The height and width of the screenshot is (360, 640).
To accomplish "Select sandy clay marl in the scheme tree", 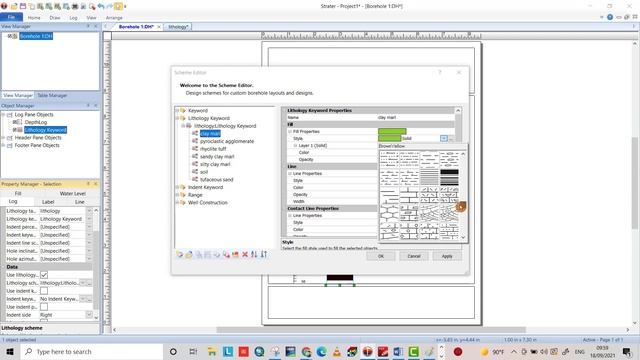I will click(217, 157).
